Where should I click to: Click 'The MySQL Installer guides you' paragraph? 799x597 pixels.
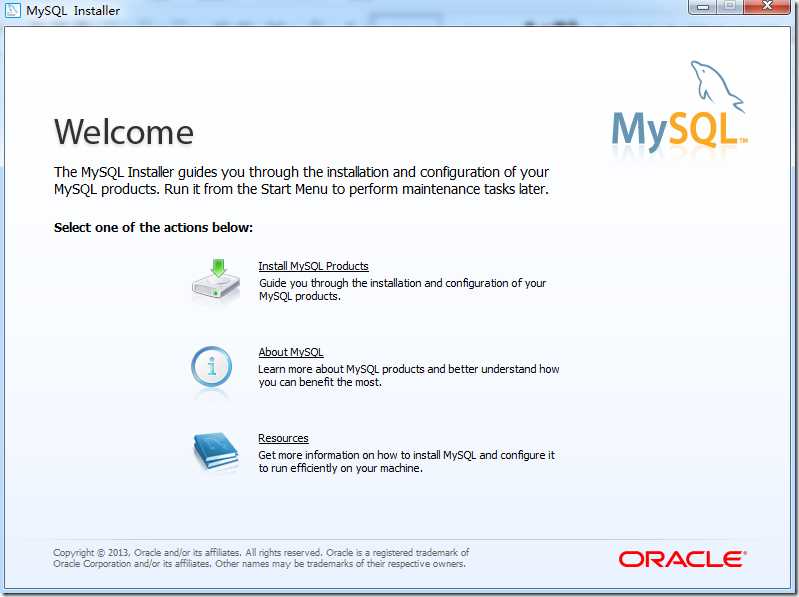[302, 180]
